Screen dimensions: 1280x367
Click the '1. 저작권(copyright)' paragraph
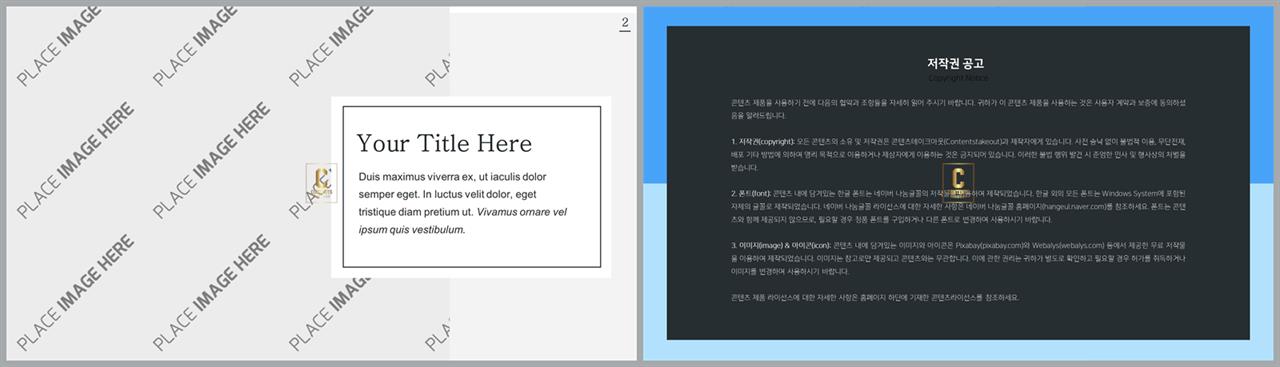click(x=958, y=154)
